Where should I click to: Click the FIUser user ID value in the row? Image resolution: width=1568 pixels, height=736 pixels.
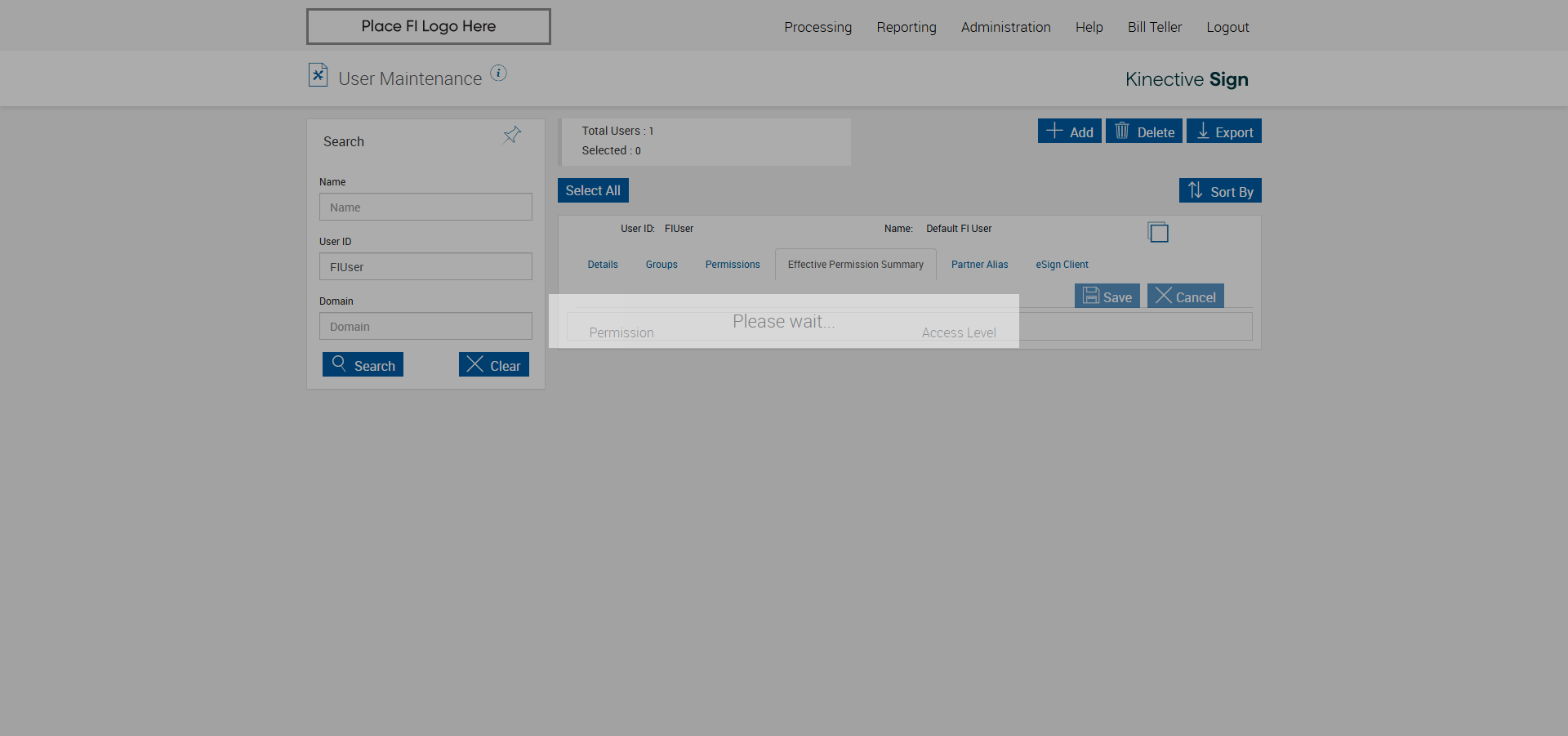click(679, 229)
